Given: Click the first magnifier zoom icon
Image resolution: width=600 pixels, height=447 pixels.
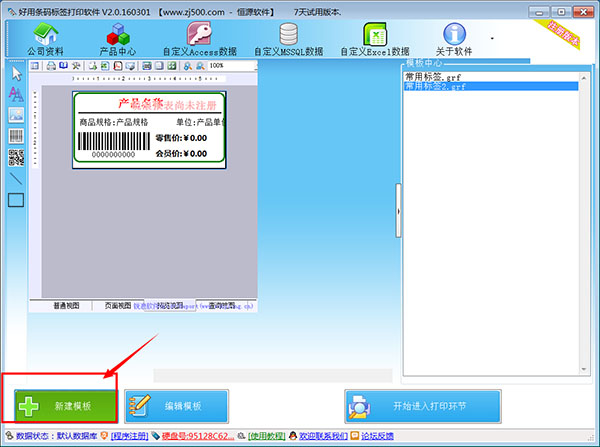Looking at the screenshot, I should point(188,66).
